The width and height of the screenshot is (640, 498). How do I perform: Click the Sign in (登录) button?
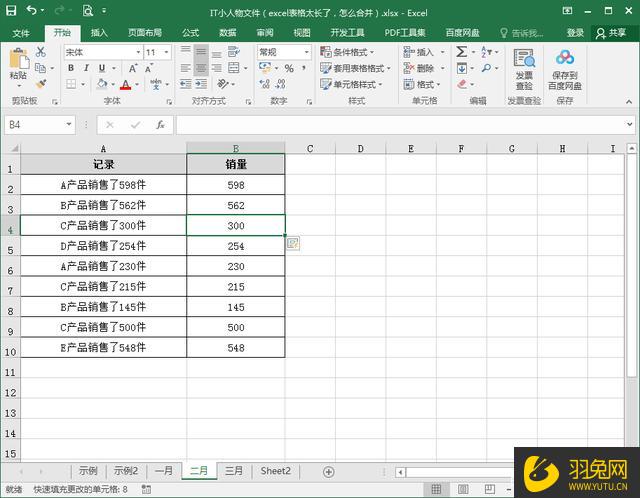point(575,33)
